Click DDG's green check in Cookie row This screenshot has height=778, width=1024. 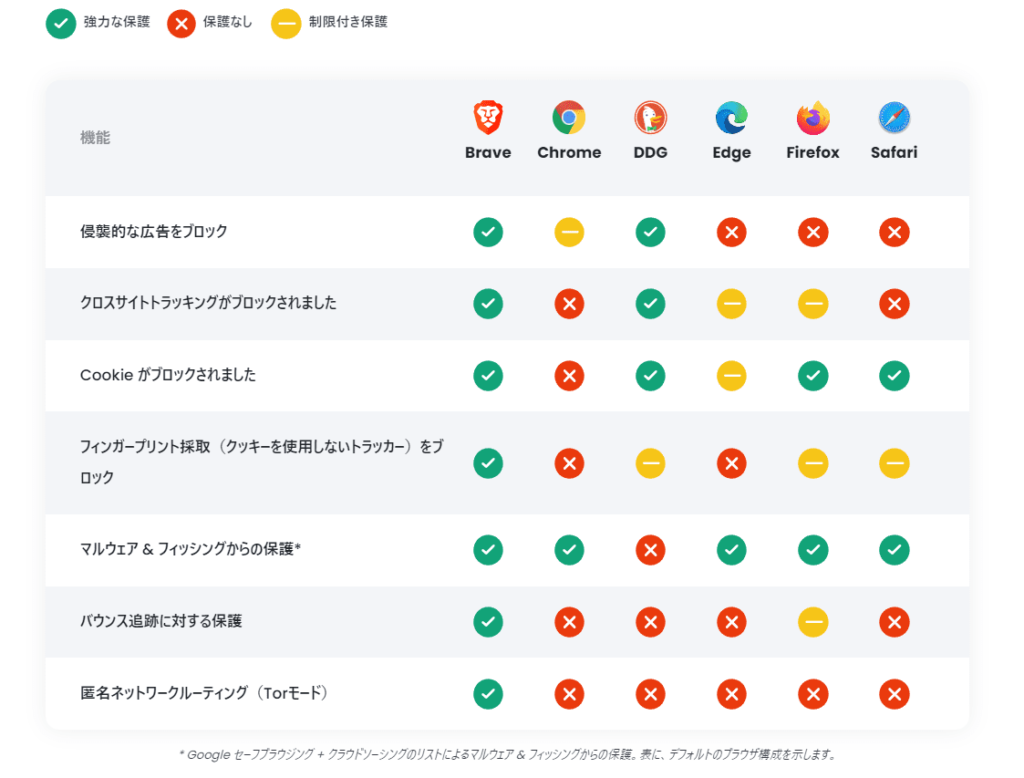(x=650, y=376)
